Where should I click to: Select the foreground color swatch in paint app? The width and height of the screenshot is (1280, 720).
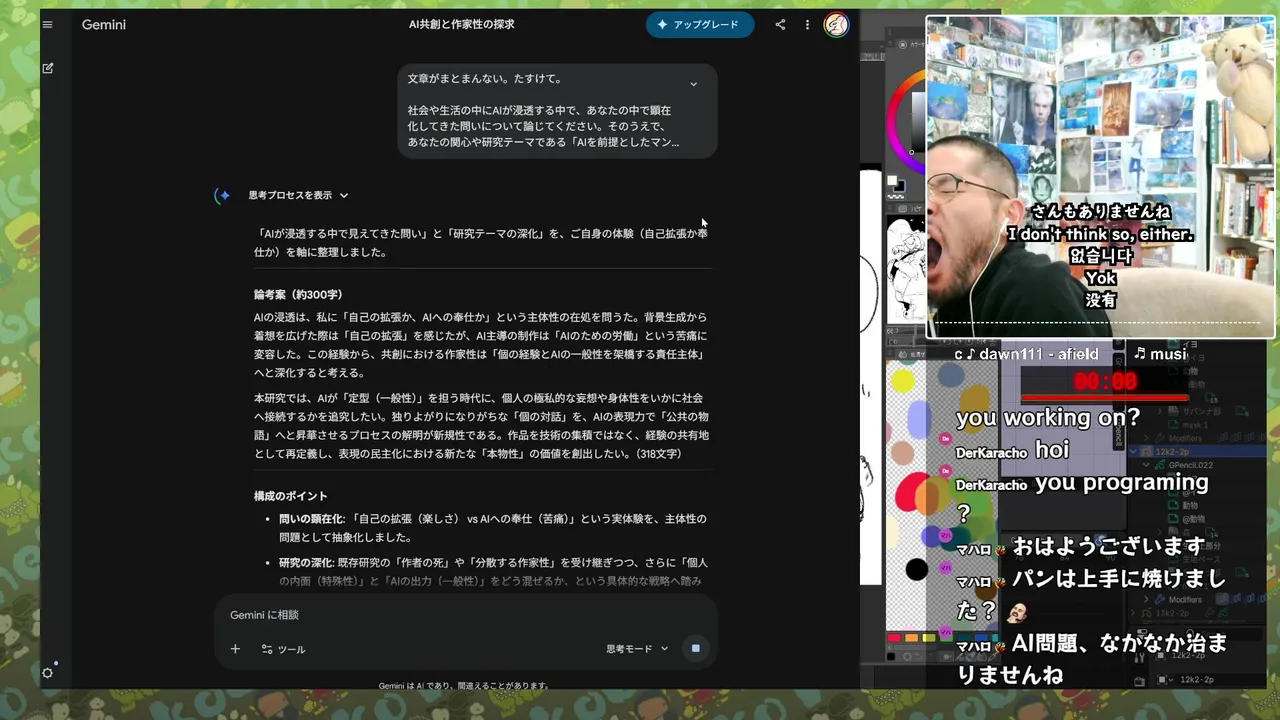pos(893,182)
